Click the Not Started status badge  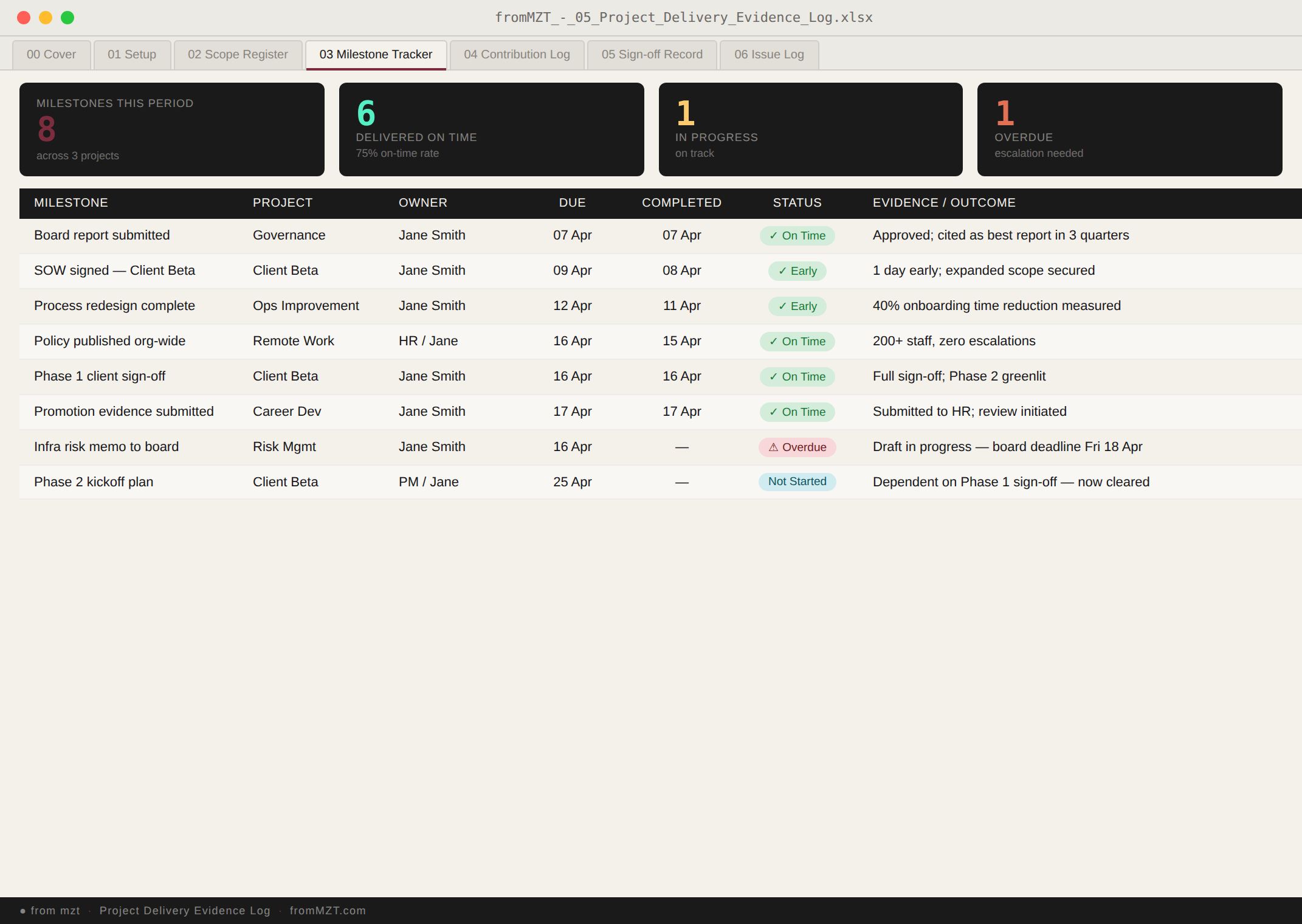(797, 482)
